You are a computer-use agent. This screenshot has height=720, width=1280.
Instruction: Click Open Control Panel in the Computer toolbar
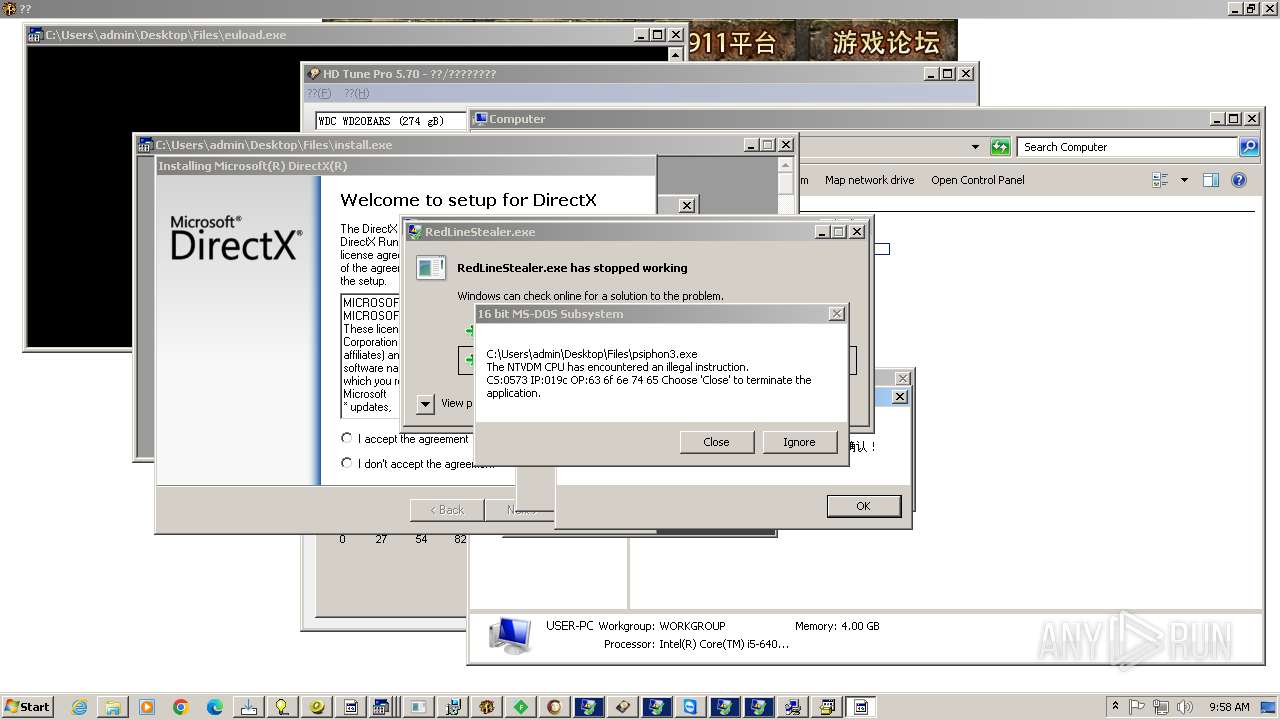978,180
